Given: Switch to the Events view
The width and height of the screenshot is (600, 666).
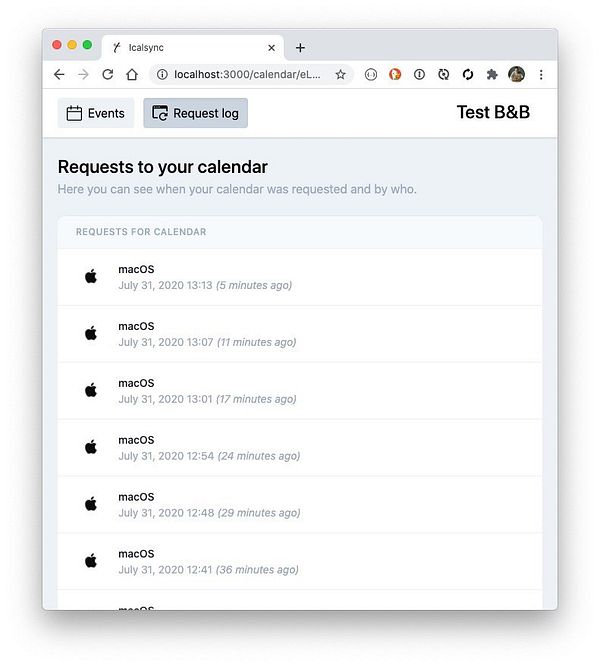Looking at the screenshot, I should 95,113.
